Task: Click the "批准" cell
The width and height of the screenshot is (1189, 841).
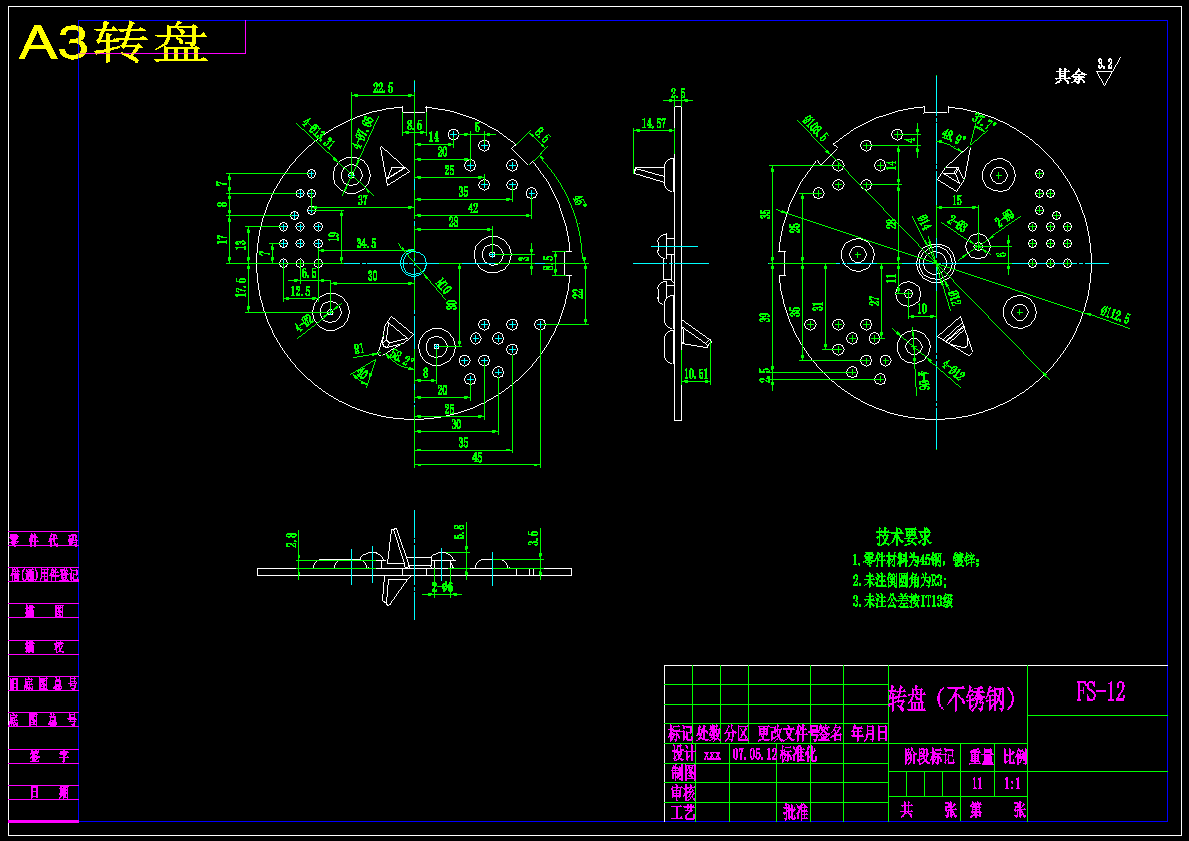Action: point(795,813)
